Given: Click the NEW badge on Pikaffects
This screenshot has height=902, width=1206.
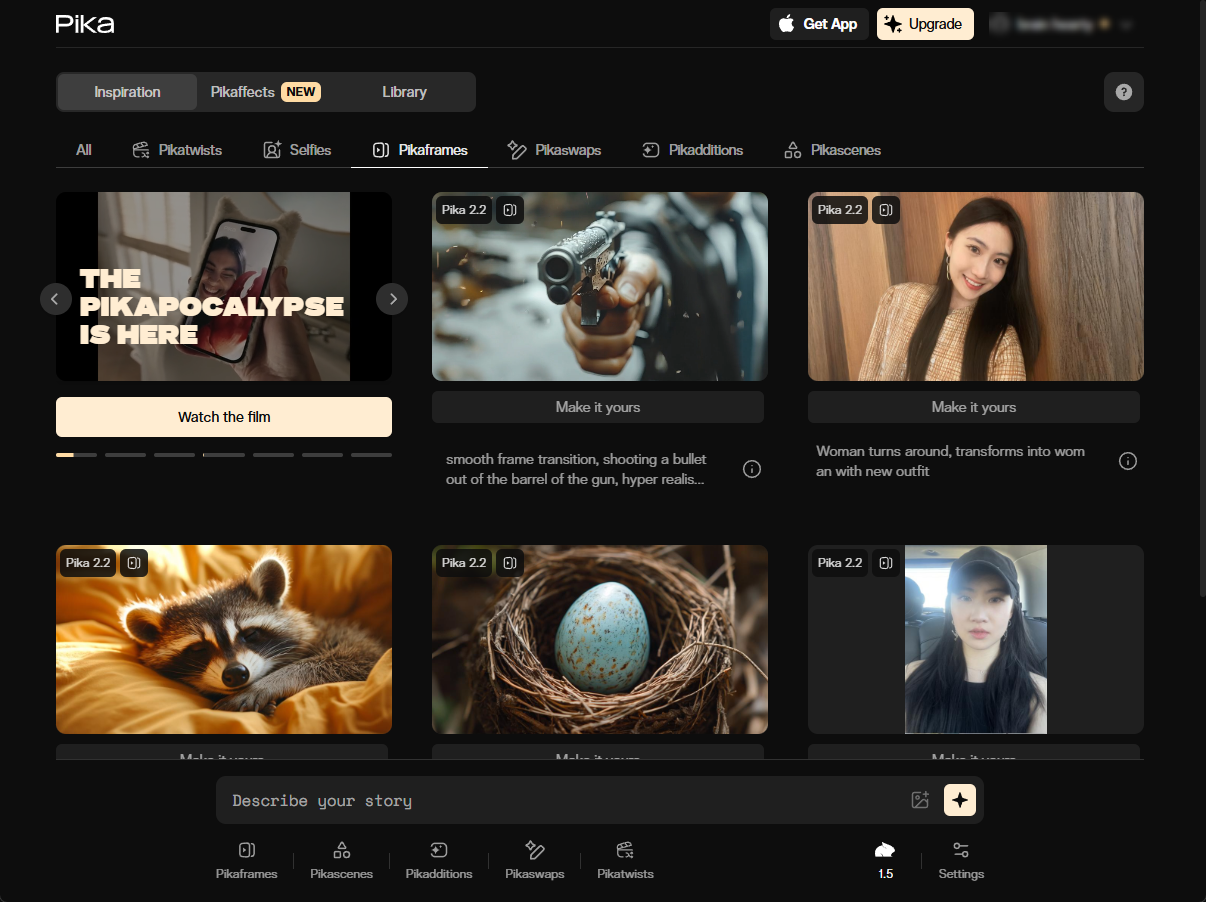Looking at the screenshot, I should click(301, 92).
